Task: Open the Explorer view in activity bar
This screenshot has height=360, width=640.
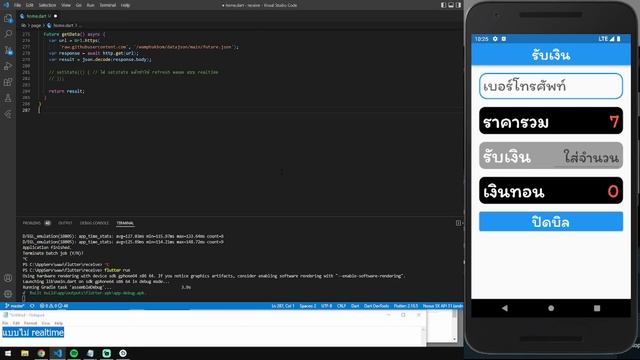Action: [8, 18]
